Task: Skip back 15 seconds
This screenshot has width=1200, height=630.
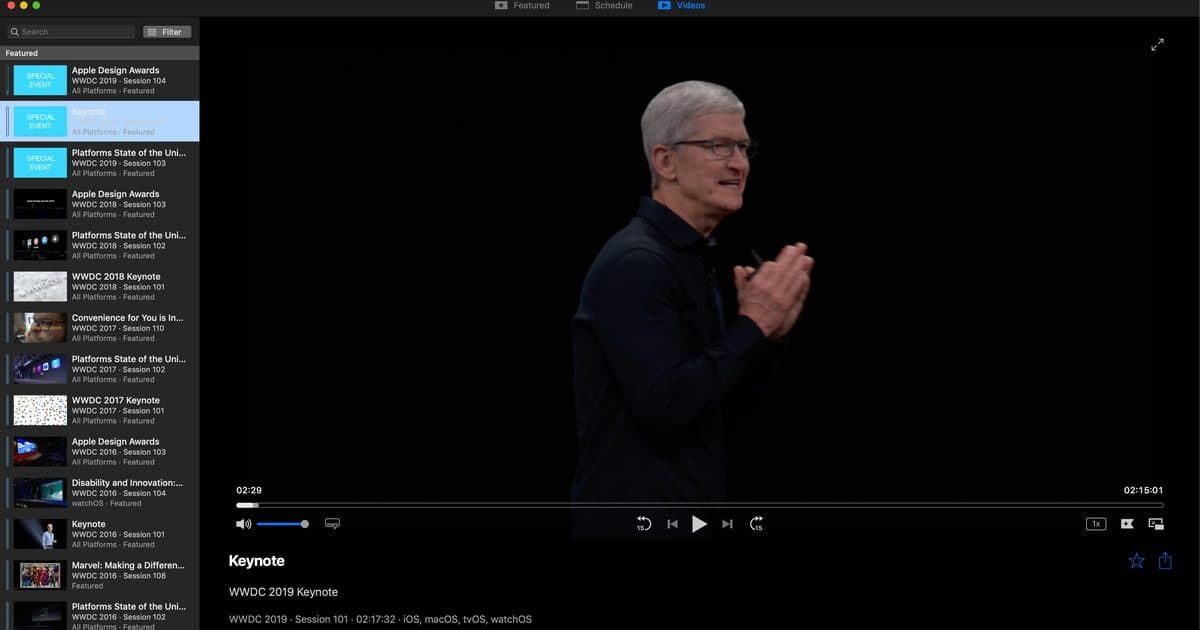Action: pos(643,523)
